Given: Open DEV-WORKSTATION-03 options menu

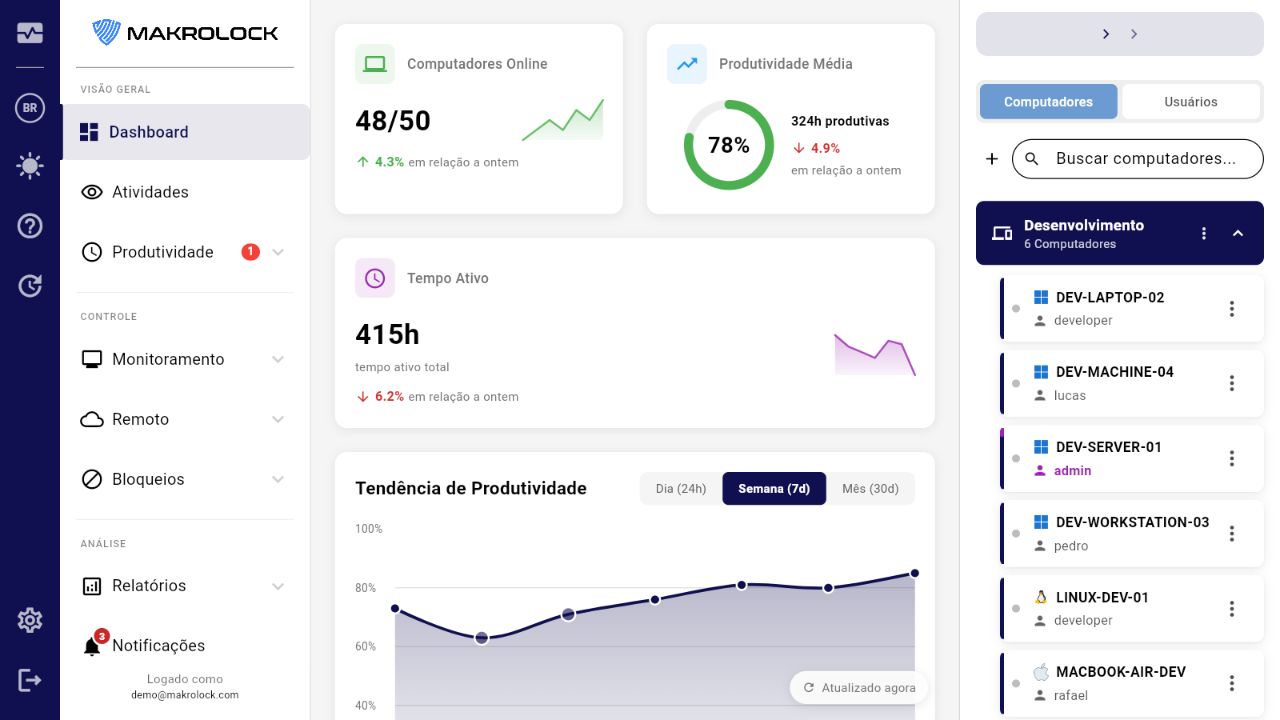Looking at the screenshot, I should [1232, 534].
